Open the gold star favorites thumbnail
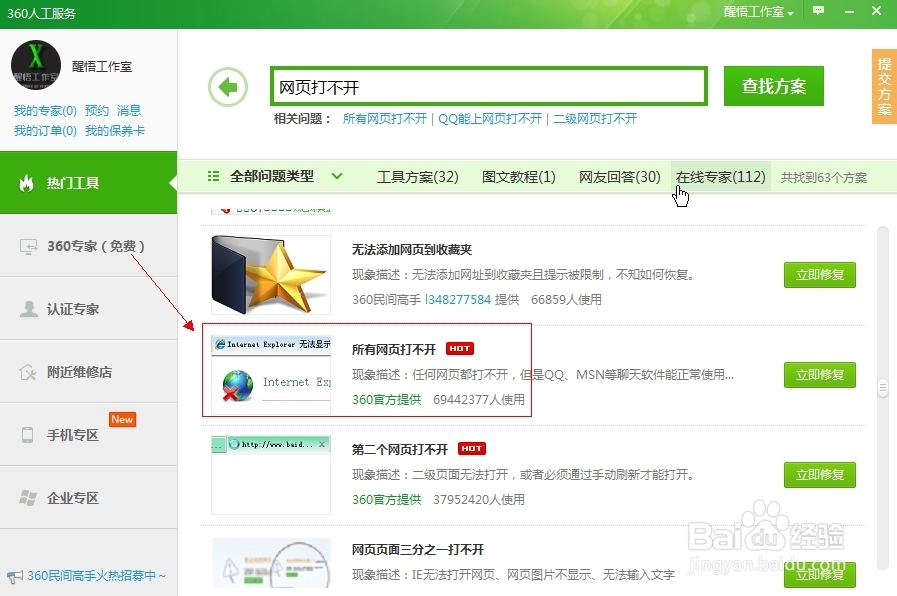Screen dimensions: 897x596 (271, 275)
